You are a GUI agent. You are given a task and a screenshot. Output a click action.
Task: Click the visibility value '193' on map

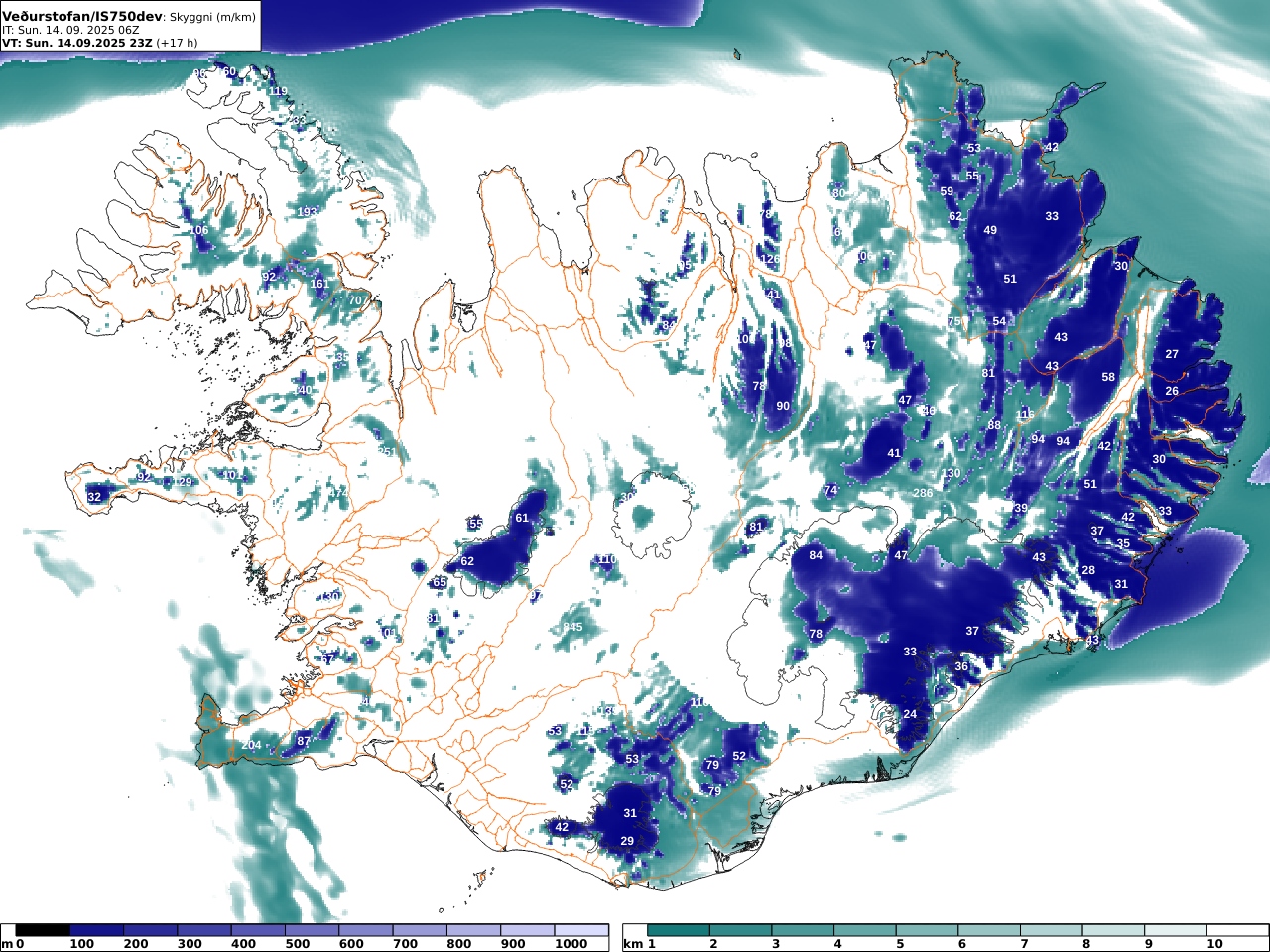pyautogui.click(x=308, y=212)
